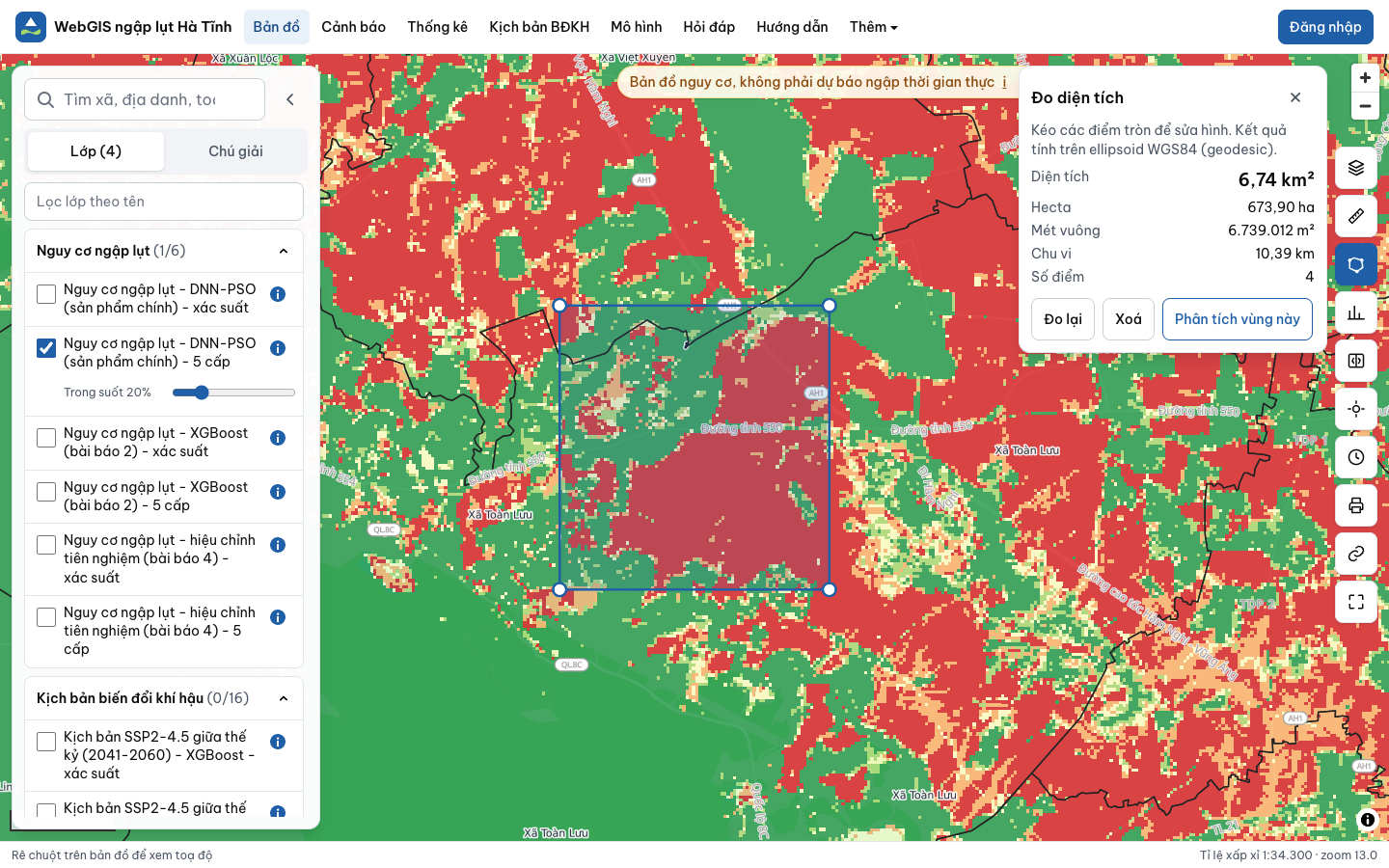Print the map with the printer icon
1389x868 pixels.
(1356, 505)
